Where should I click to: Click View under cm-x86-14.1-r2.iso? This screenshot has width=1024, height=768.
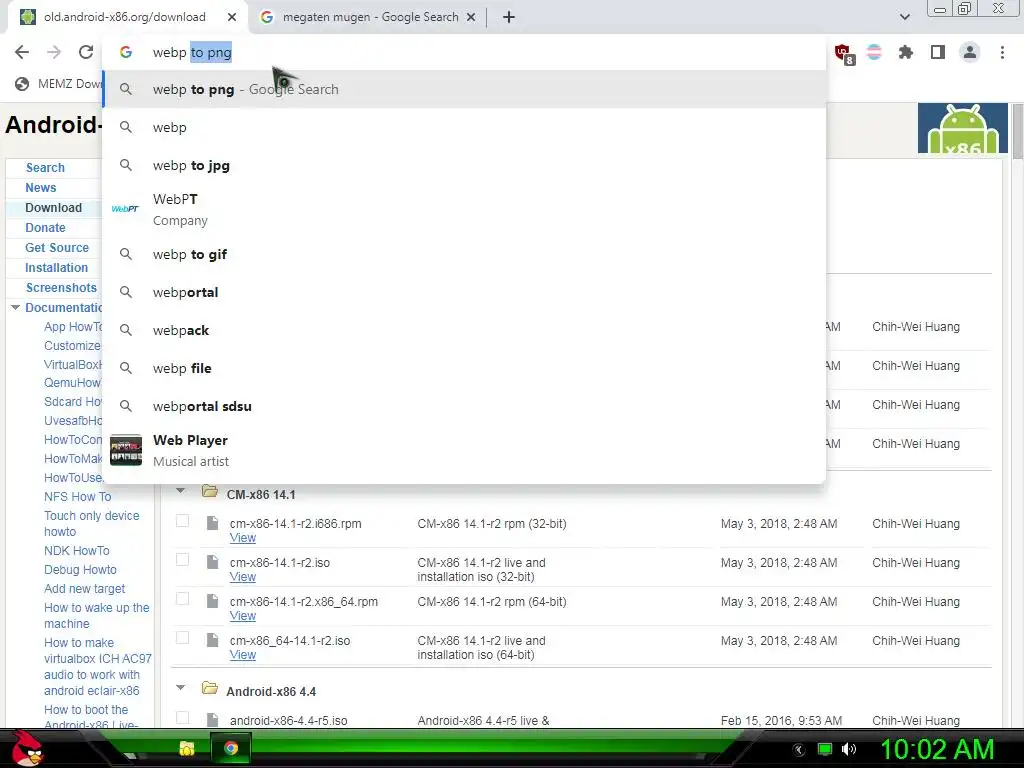pos(242,577)
